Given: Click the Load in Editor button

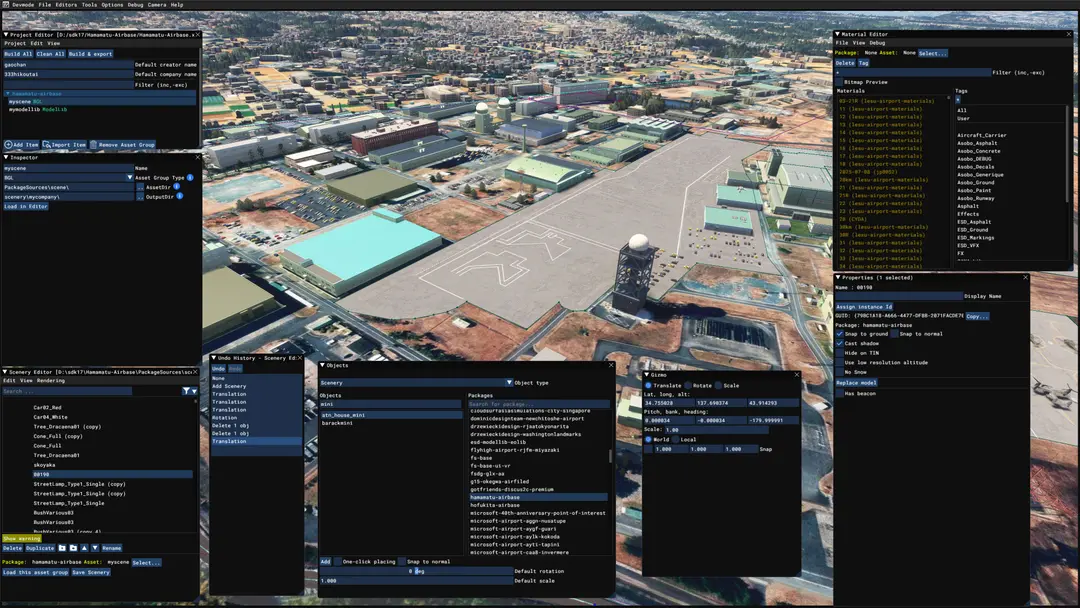Looking at the screenshot, I should click(25, 207).
